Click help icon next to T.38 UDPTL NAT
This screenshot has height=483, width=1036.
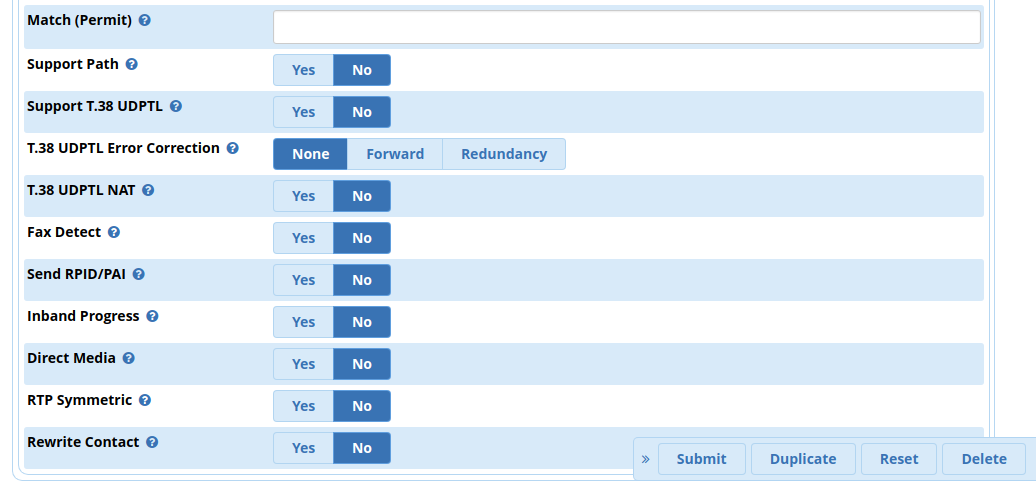click(x=148, y=190)
